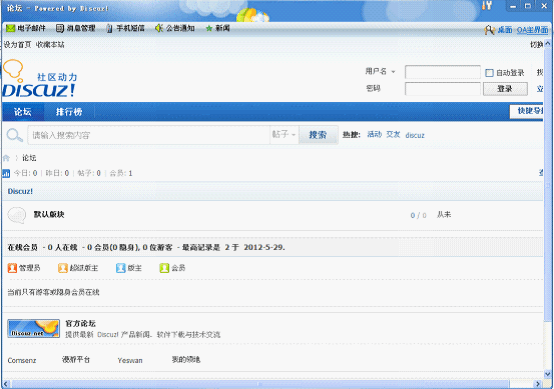The image size is (554, 389).
Task: Click the Login (登录) button
Action: (505, 89)
